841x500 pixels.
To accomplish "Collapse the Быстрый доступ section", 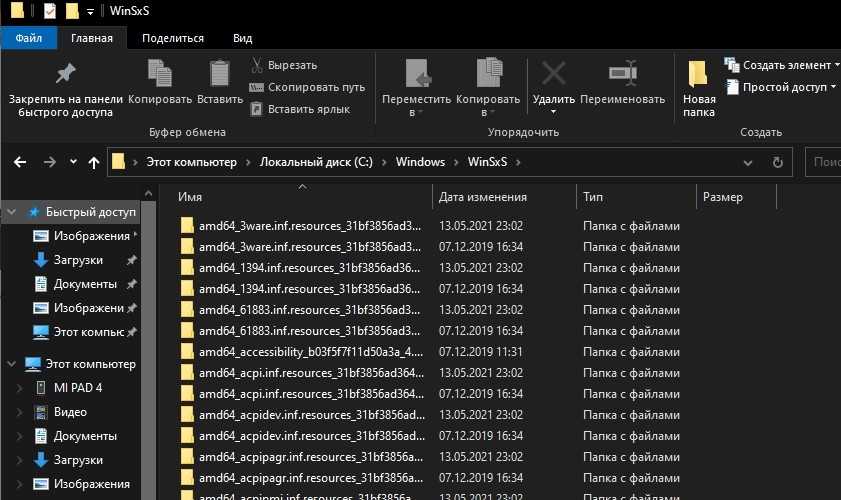I will [11, 212].
